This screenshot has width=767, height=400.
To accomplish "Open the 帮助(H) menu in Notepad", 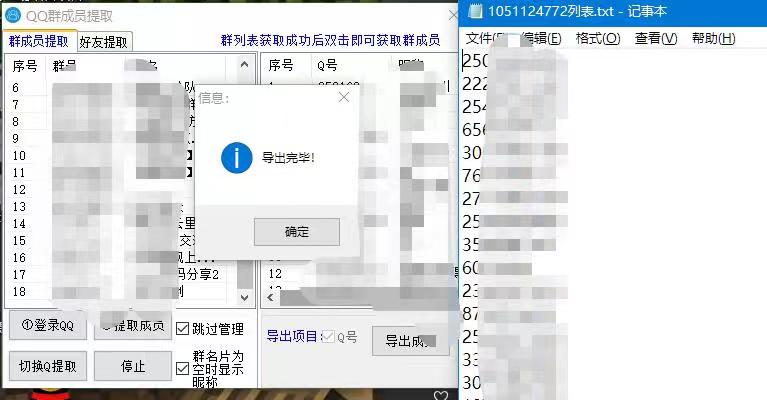I will tap(713, 39).
